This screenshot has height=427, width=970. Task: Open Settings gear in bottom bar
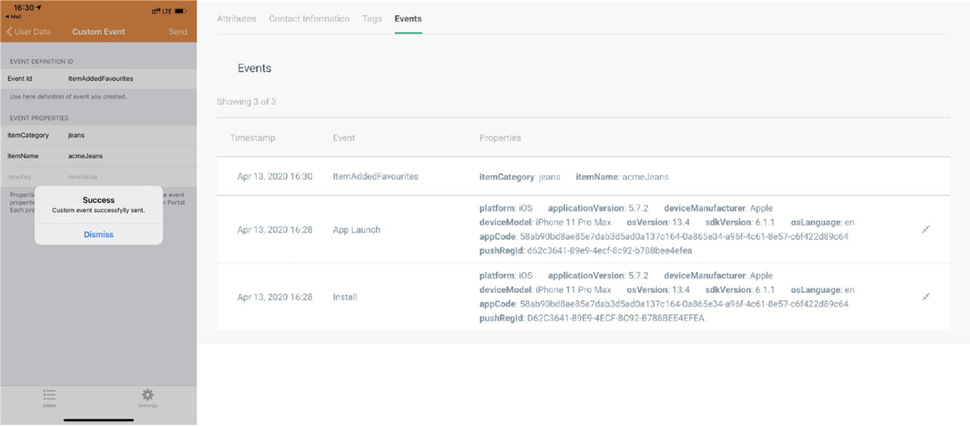point(147,397)
